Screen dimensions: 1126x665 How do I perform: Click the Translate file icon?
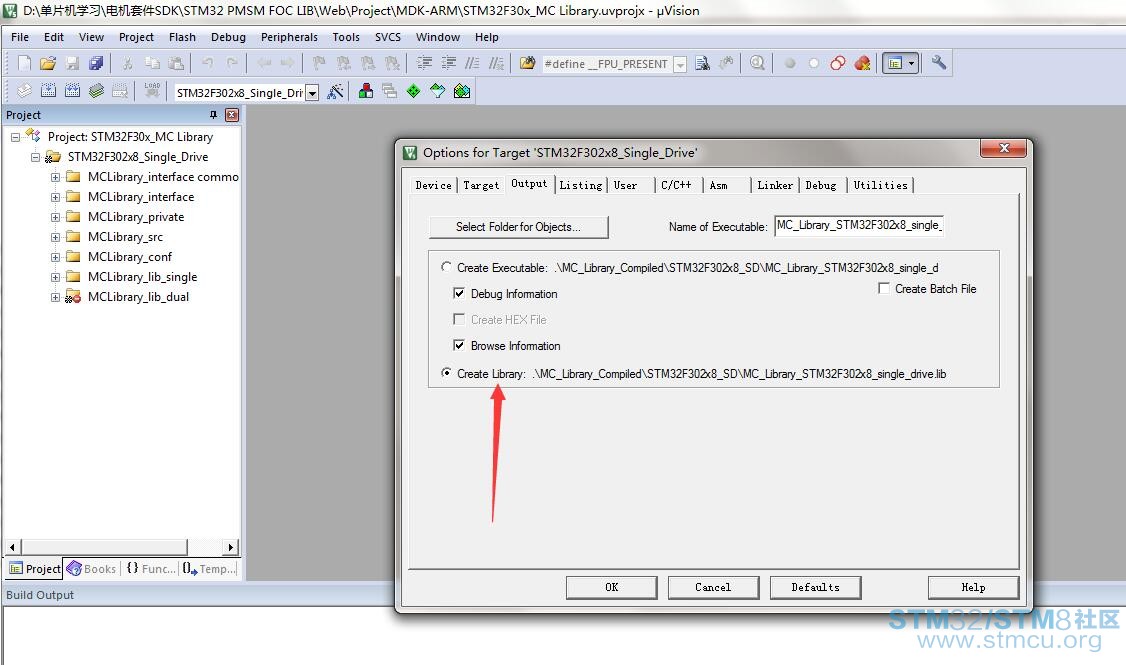(x=24, y=91)
